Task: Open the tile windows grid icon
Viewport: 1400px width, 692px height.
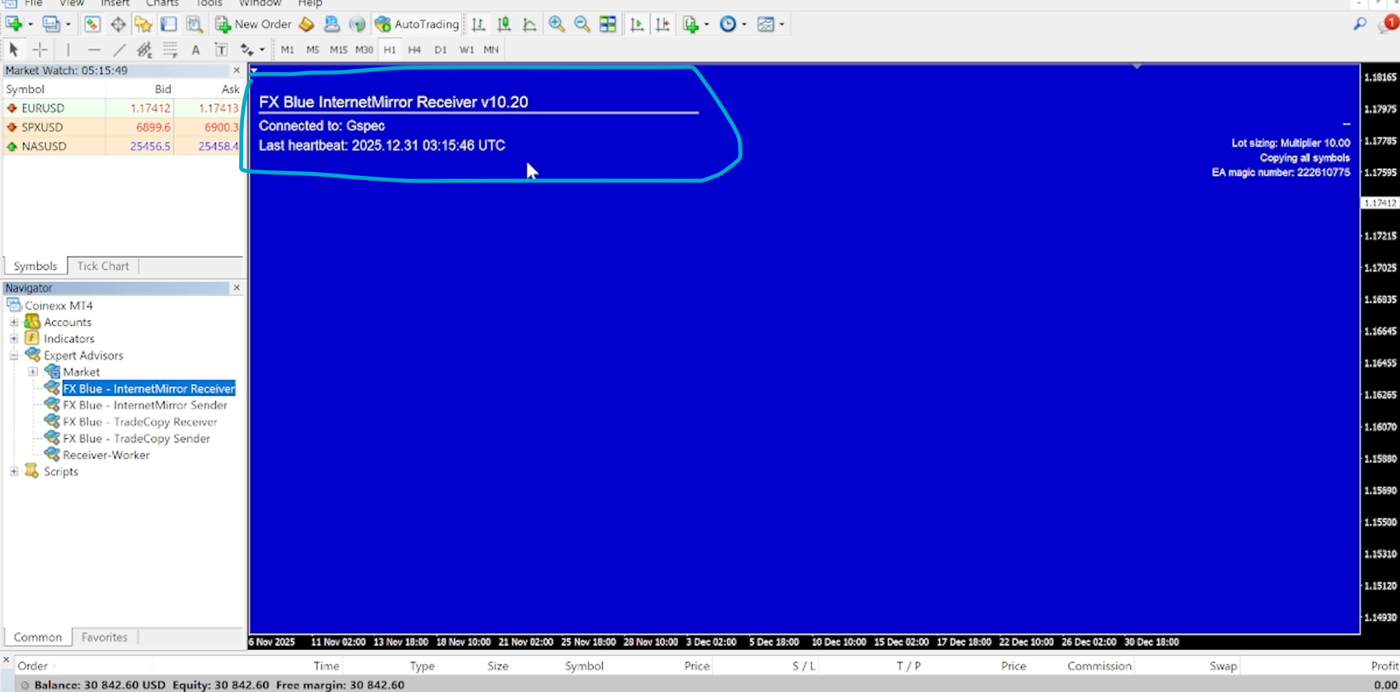Action: (607, 24)
